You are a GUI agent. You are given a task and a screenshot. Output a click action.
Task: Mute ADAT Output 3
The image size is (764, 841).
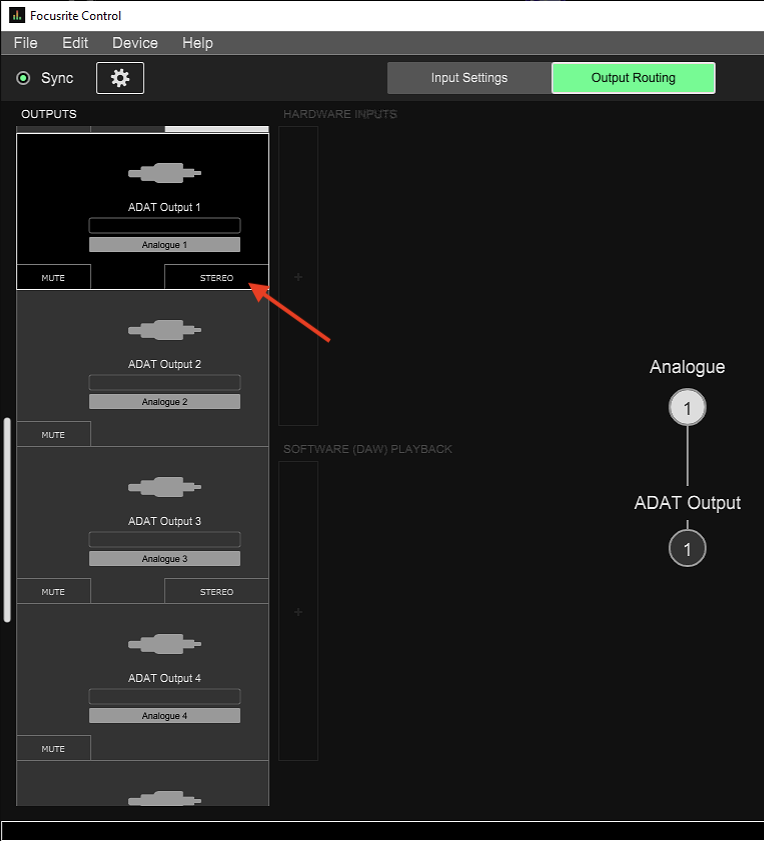[x=53, y=592]
